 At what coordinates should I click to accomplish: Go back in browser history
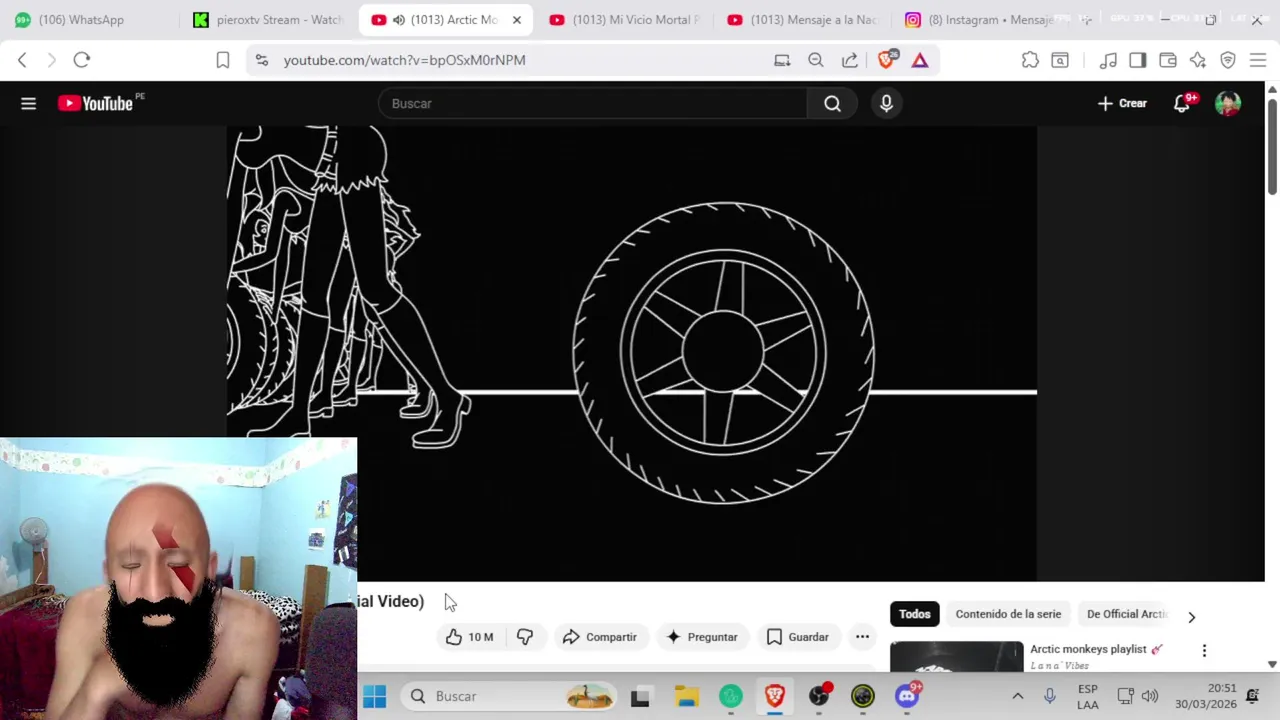22,60
